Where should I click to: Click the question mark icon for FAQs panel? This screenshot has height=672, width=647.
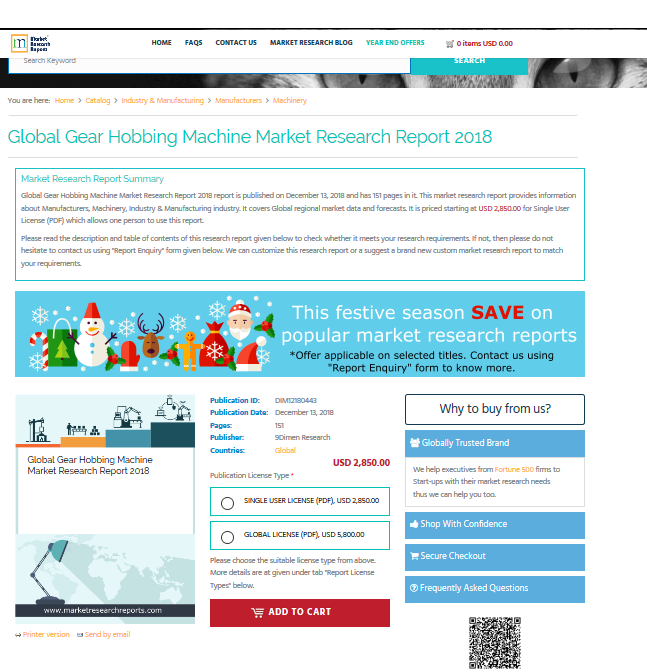click(414, 588)
